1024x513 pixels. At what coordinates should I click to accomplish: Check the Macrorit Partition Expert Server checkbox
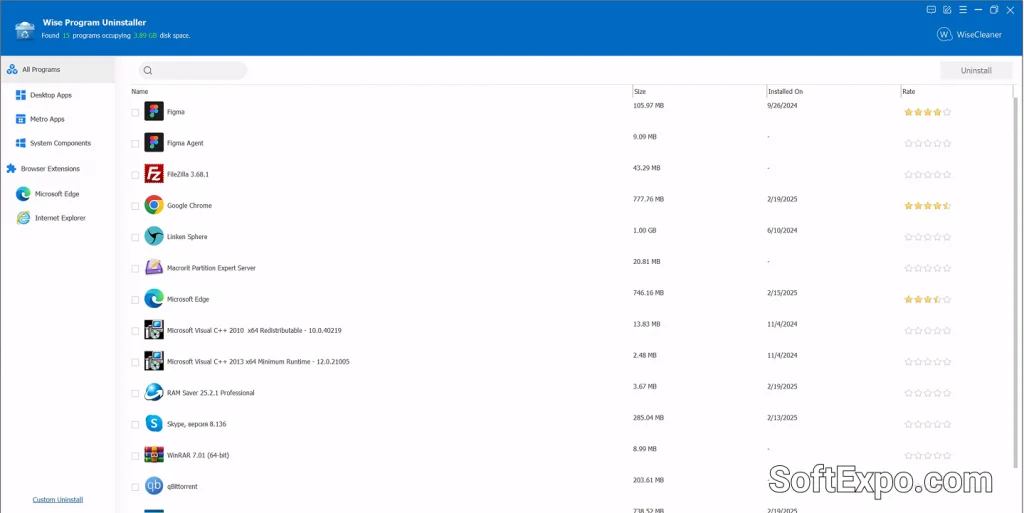pyautogui.click(x=136, y=269)
